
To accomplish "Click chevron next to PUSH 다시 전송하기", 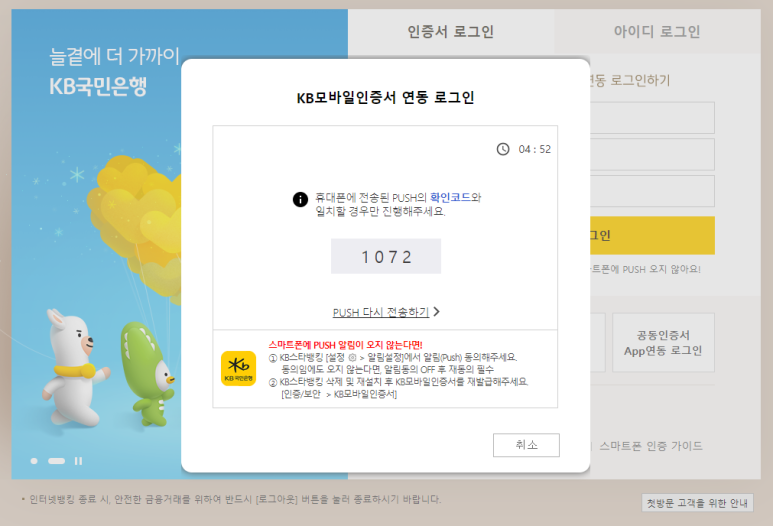I will pyautogui.click(x=436, y=312).
